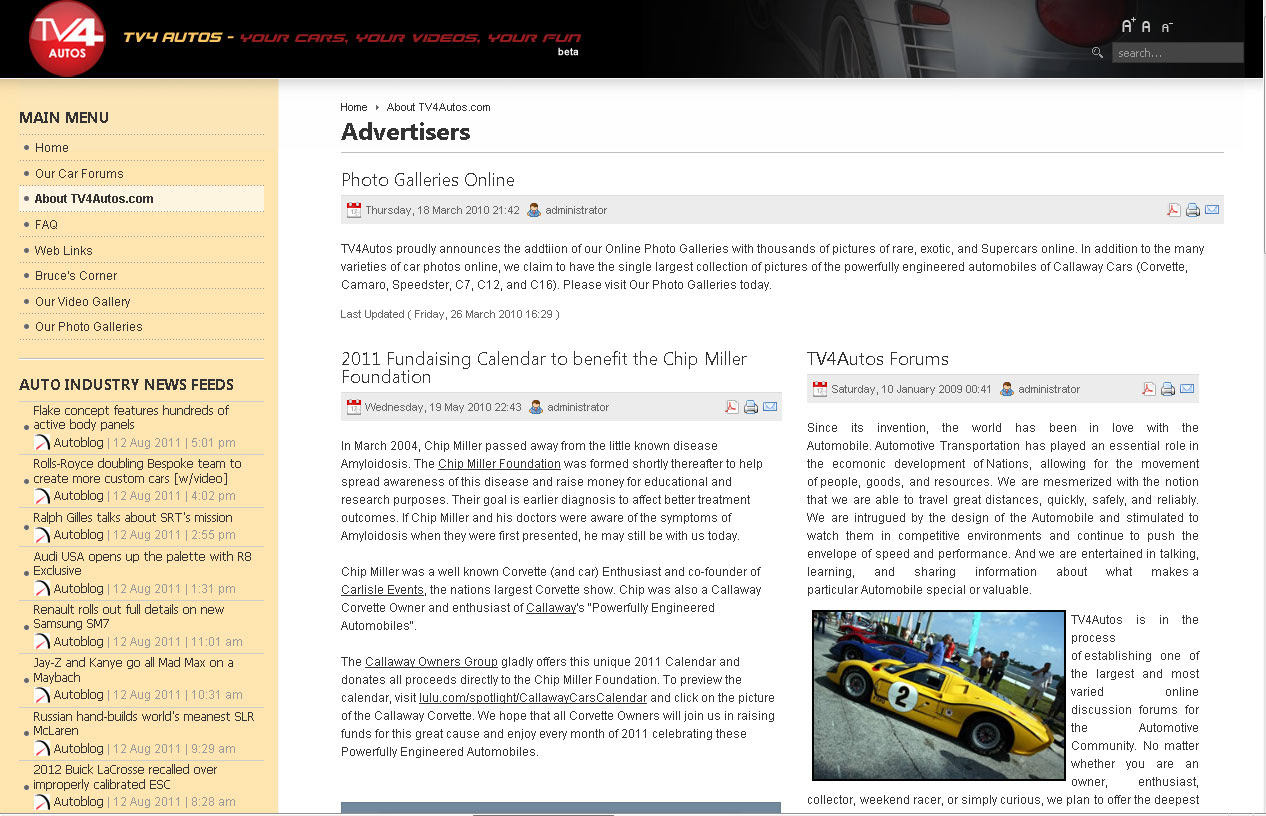Open Rolls-Royce doubling Bespoke team news
Viewport: 1266px width, 816px height.
137,471
